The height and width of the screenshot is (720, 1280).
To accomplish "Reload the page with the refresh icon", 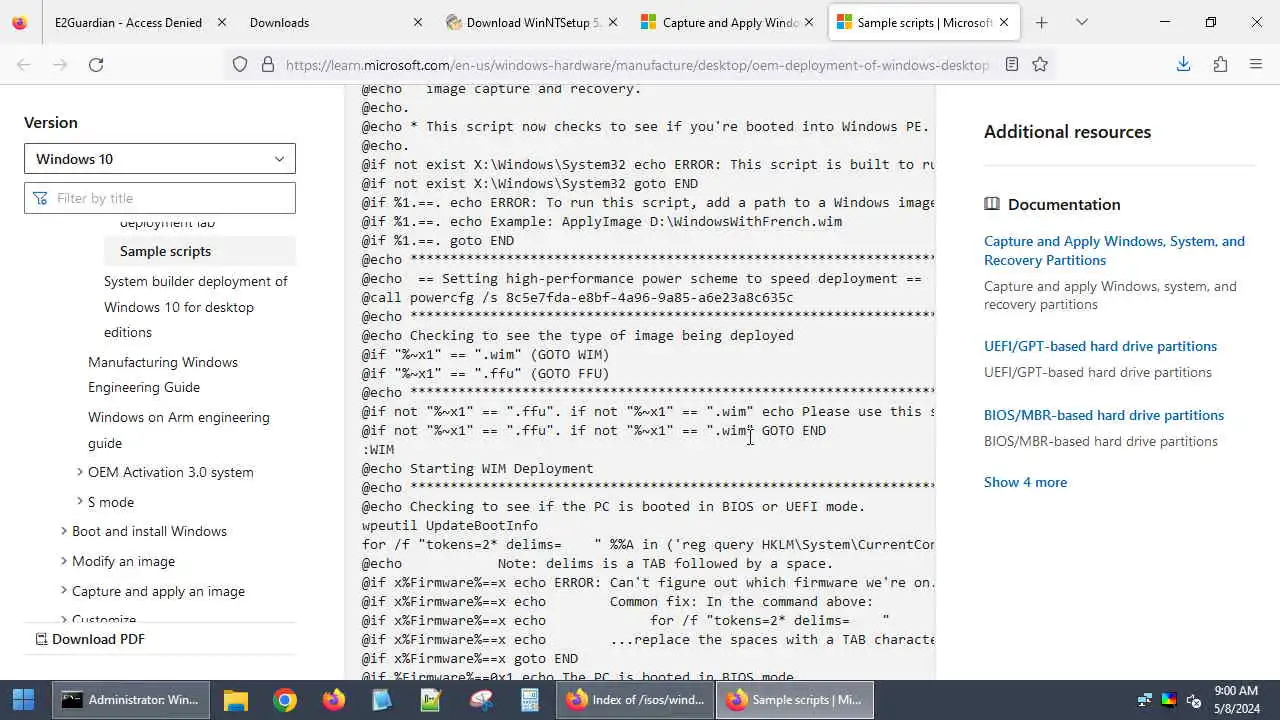I will (96, 64).
